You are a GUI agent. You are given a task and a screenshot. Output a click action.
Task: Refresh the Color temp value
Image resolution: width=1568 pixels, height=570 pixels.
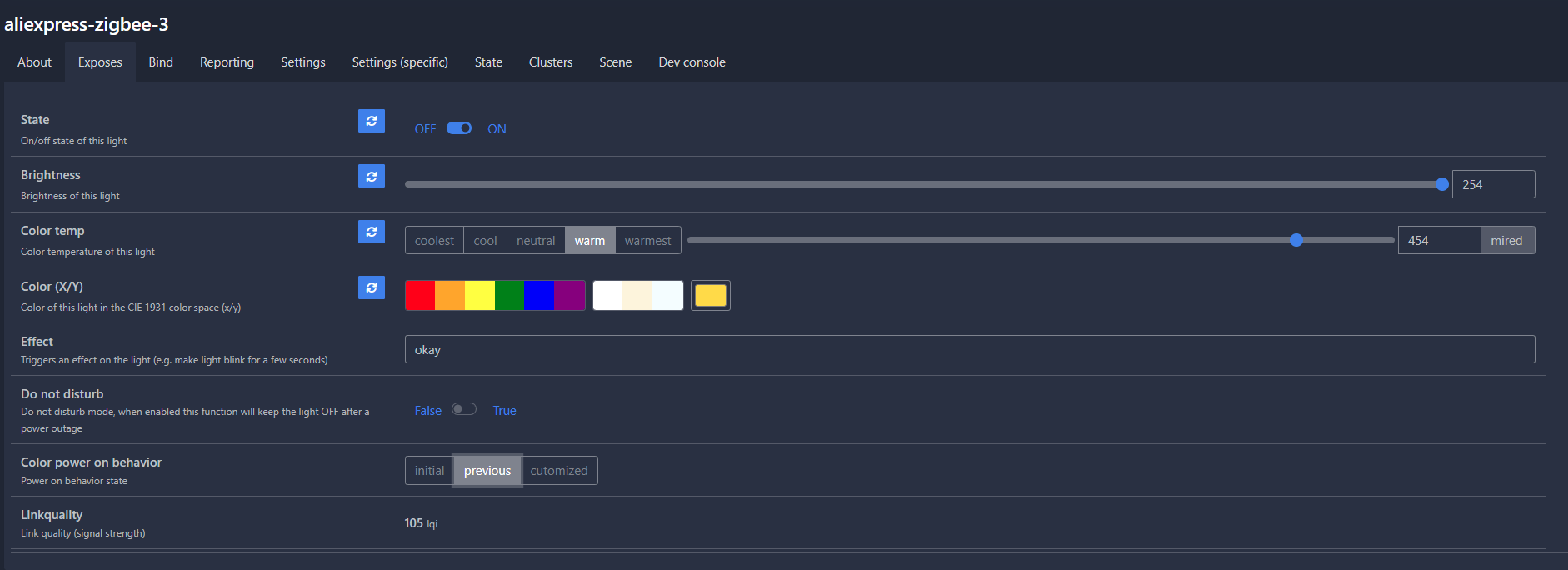(372, 232)
